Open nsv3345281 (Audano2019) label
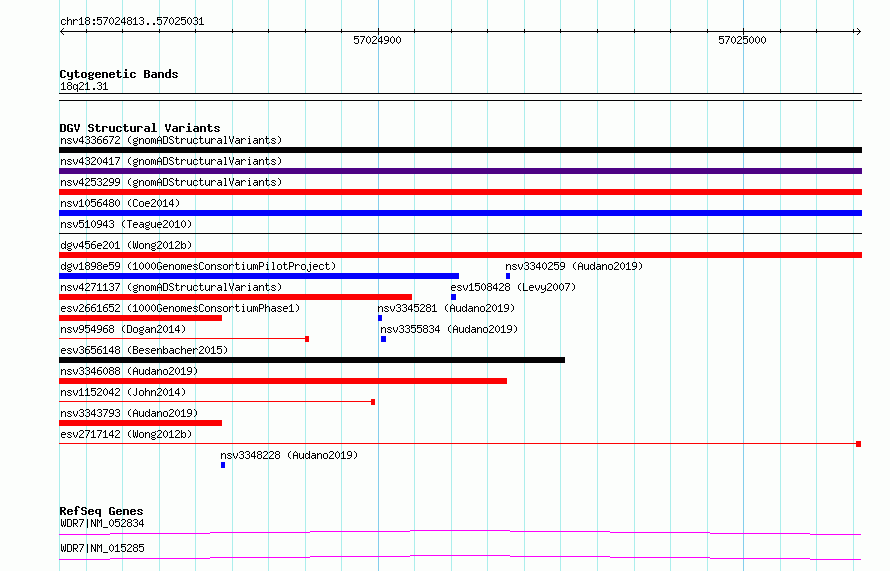The image size is (890, 571). (446, 308)
